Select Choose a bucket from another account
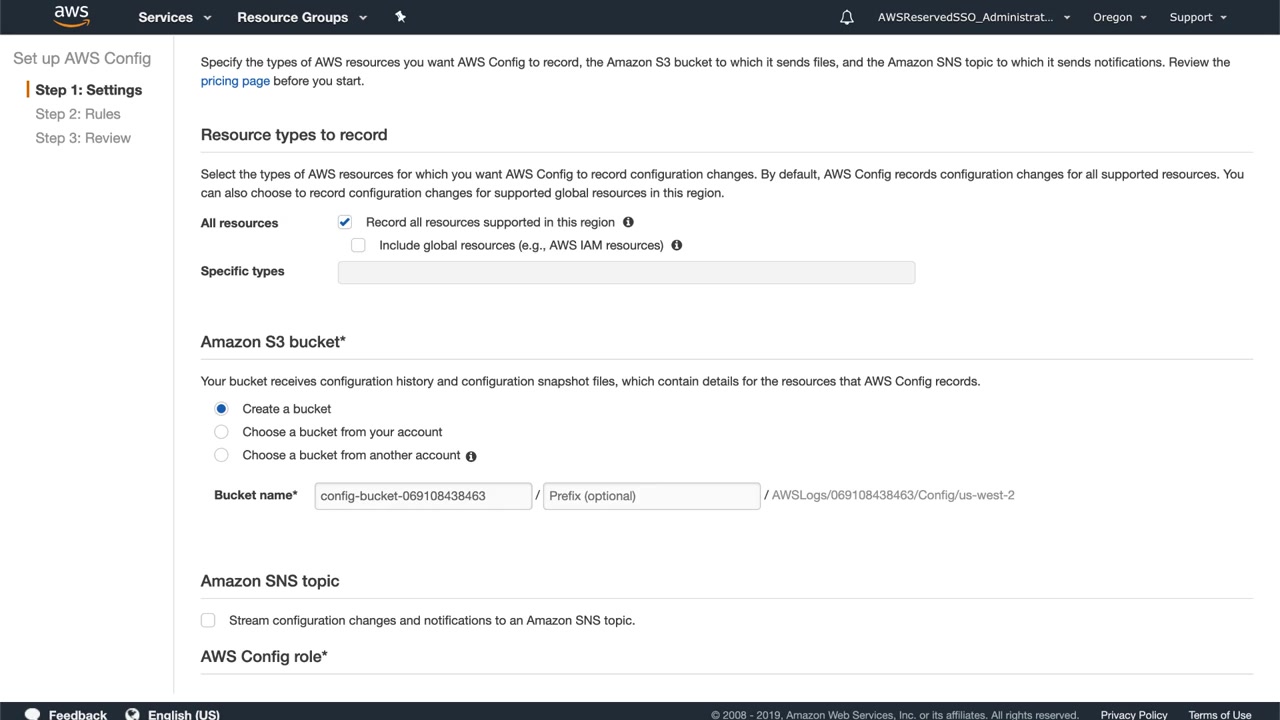Image resolution: width=1280 pixels, height=720 pixels. click(222, 455)
